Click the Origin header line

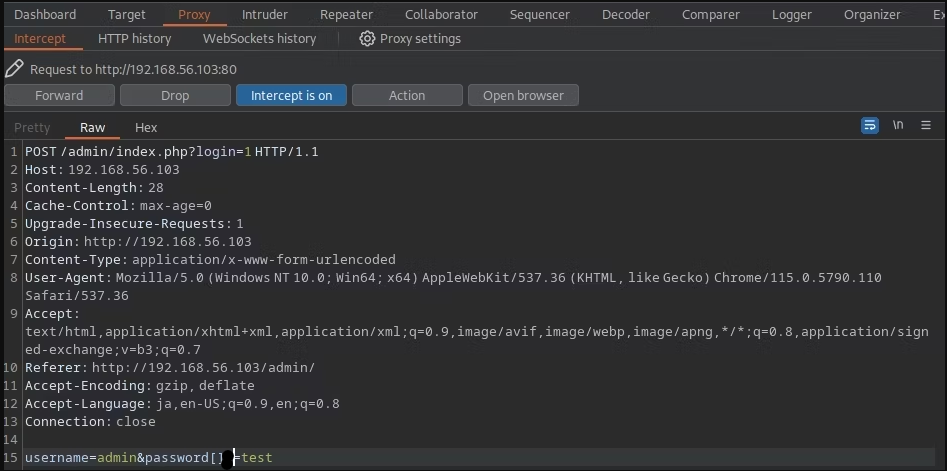point(138,242)
